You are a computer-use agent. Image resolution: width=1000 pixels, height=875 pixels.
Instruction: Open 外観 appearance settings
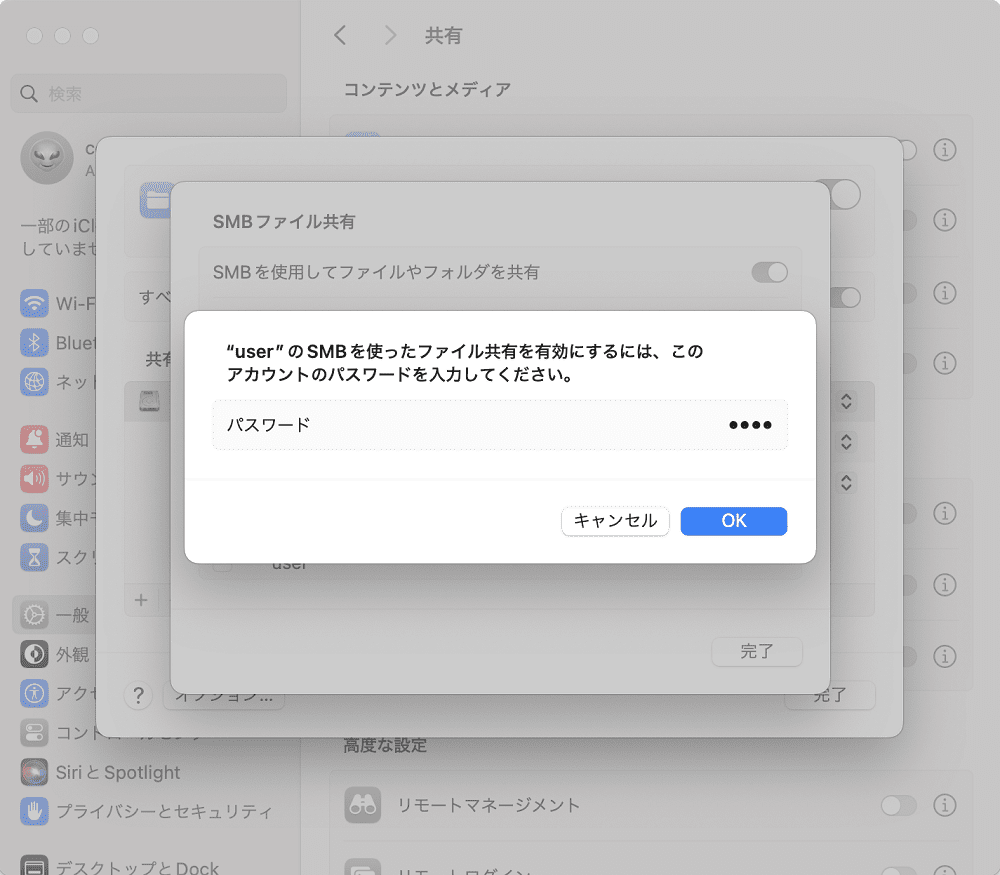coord(55,654)
